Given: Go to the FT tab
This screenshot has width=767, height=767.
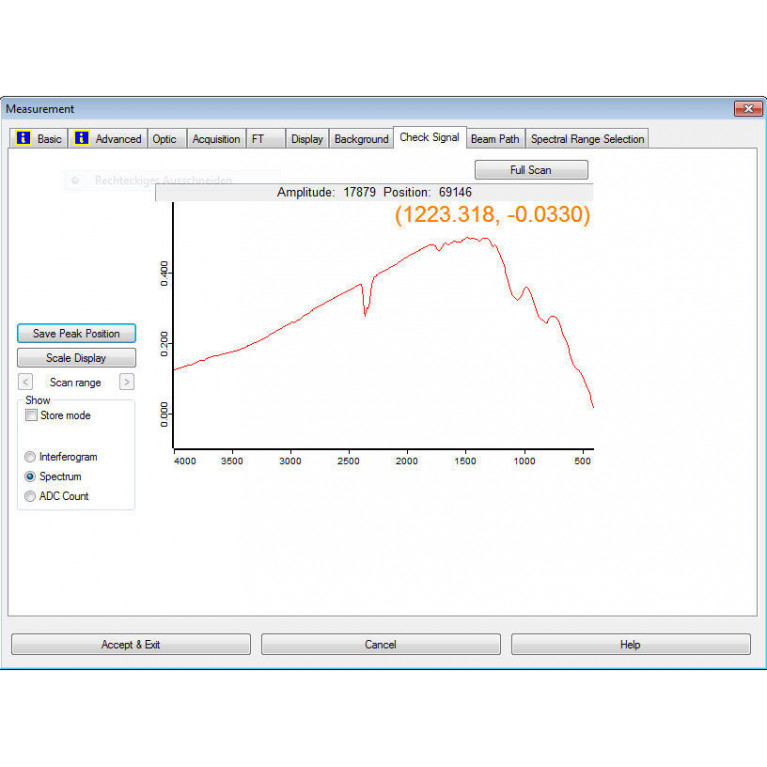Looking at the screenshot, I should coord(259,139).
